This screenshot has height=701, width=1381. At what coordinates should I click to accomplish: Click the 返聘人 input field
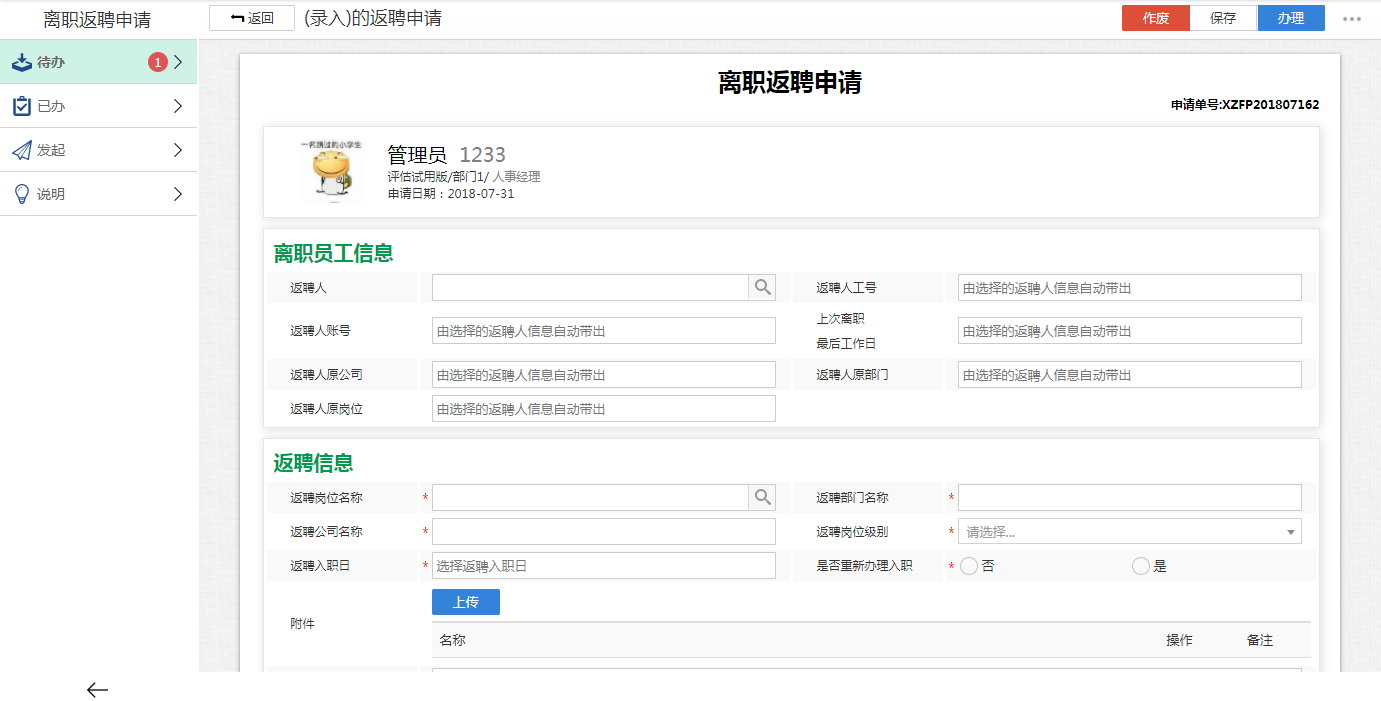(x=590, y=288)
